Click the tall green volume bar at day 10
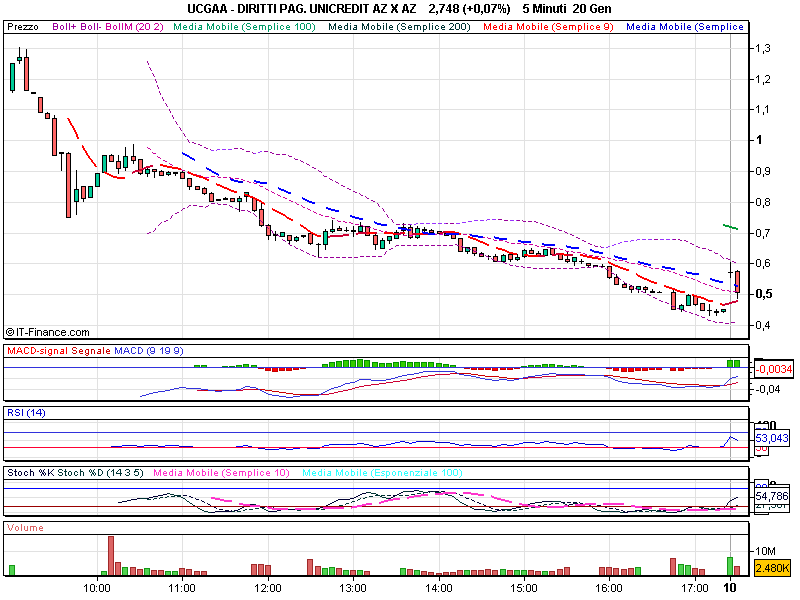800x600 pixels. coord(730,566)
